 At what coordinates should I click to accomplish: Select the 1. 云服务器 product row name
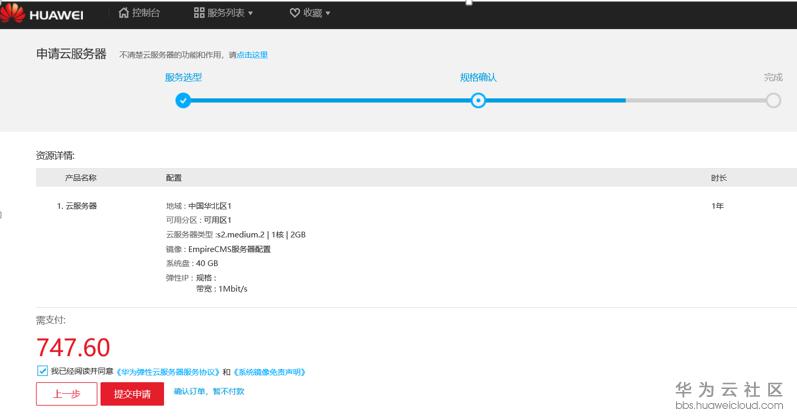(77, 206)
